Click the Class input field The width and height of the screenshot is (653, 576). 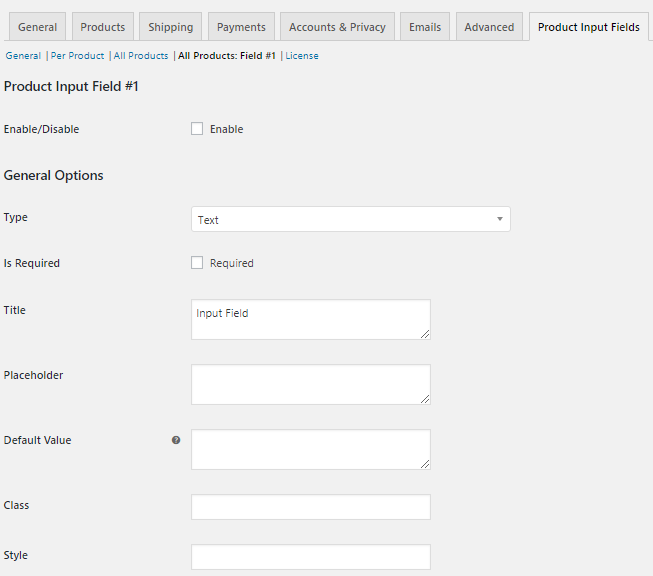click(x=311, y=507)
